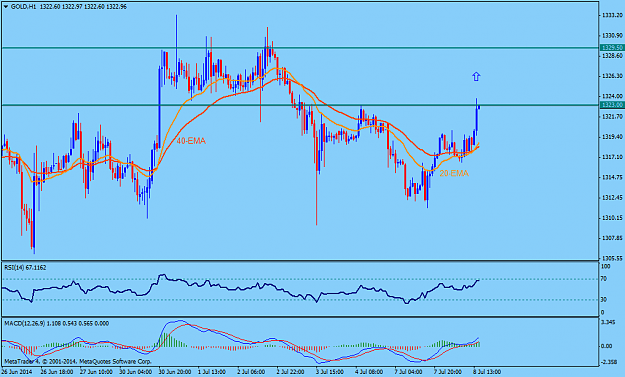Image resolution: width=625 pixels, height=377 pixels.
Task: Click the 1317.10 price scale value
Action: [612, 157]
